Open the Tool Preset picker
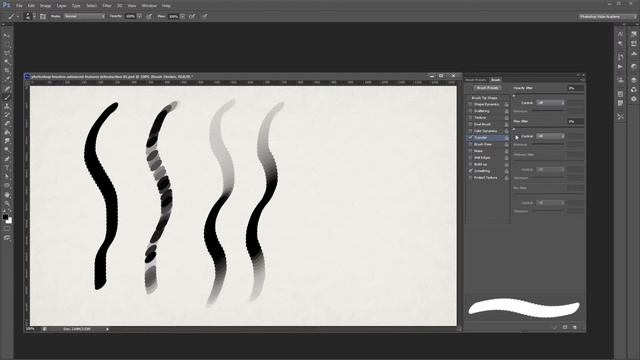Image resolution: width=640 pixels, height=360 pixels. click(x=13, y=16)
